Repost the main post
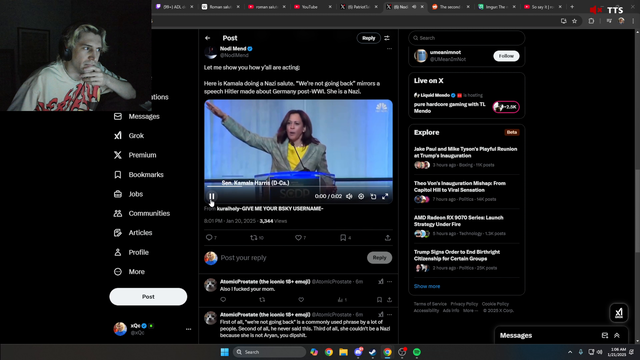640x360 pixels. pyautogui.click(x=253, y=238)
